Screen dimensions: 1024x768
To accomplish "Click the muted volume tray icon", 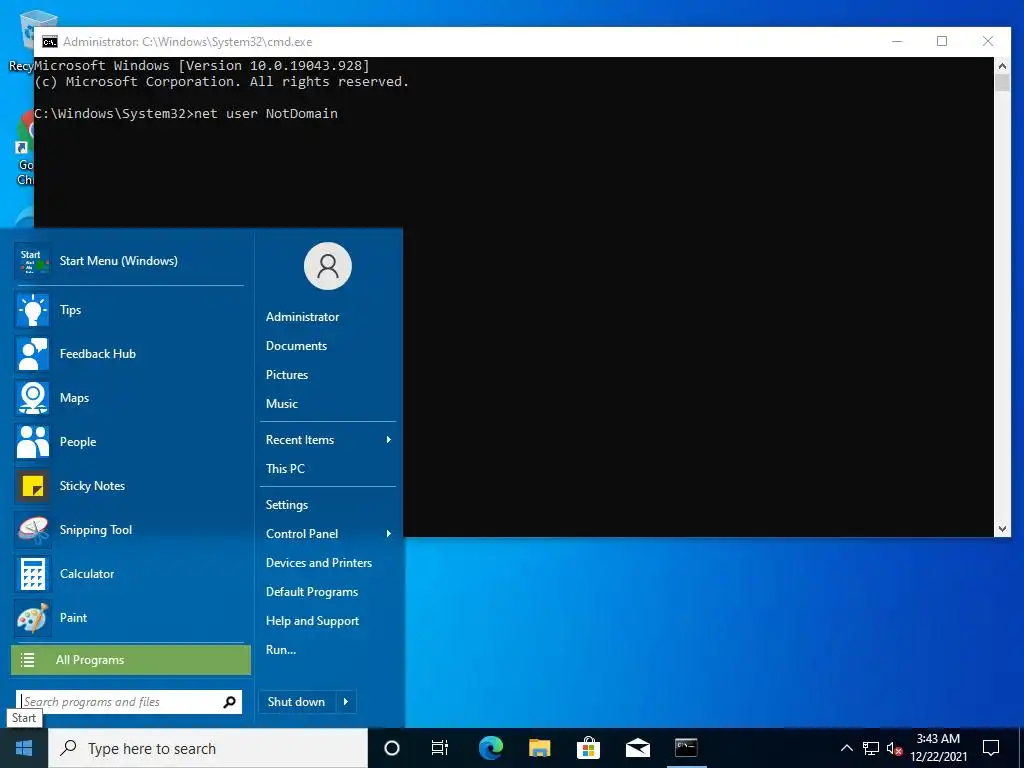I will tap(895, 748).
